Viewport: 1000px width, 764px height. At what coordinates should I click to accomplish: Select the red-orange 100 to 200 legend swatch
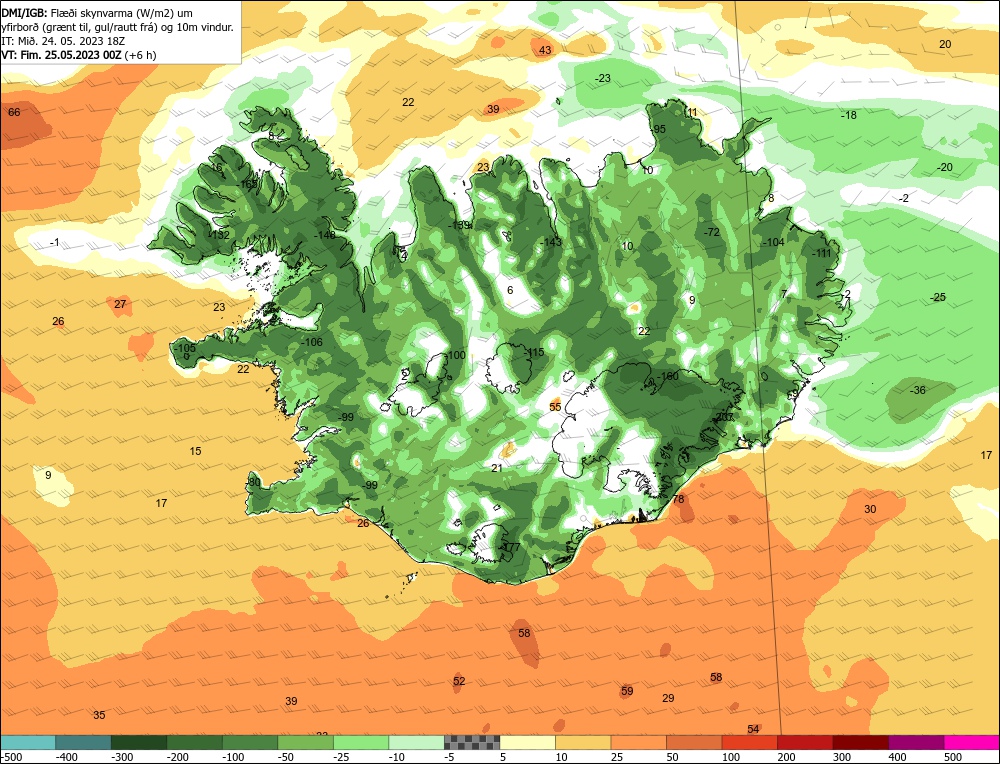(x=749, y=742)
